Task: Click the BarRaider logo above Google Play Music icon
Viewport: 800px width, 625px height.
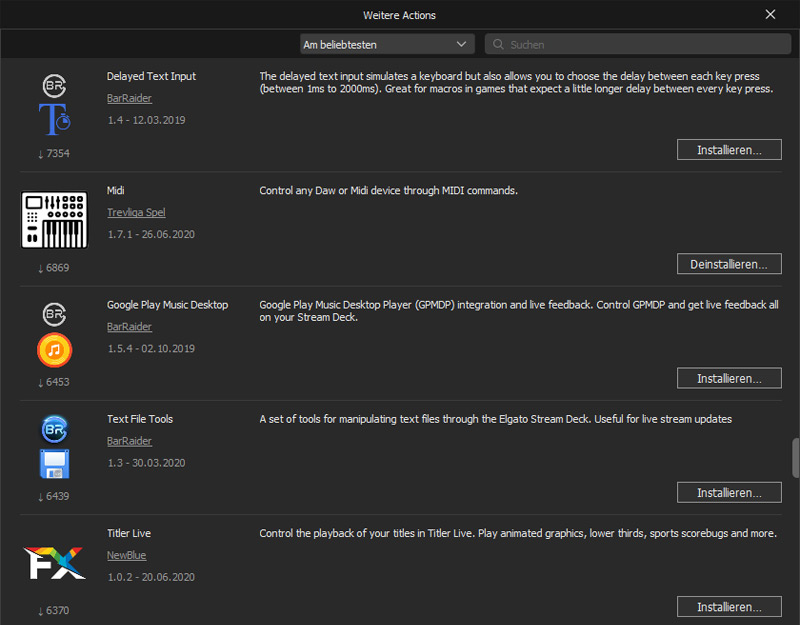Action: tap(54, 314)
